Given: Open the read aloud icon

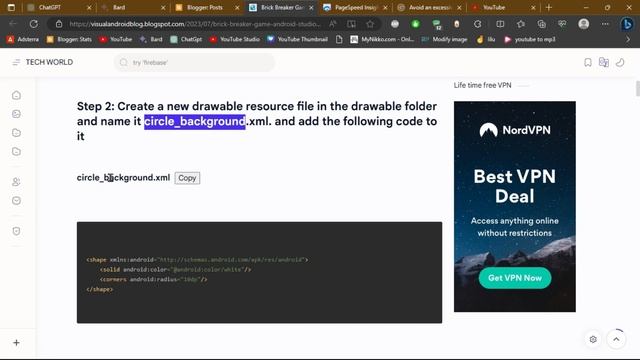Looking at the screenshot, I should [333, 24].
